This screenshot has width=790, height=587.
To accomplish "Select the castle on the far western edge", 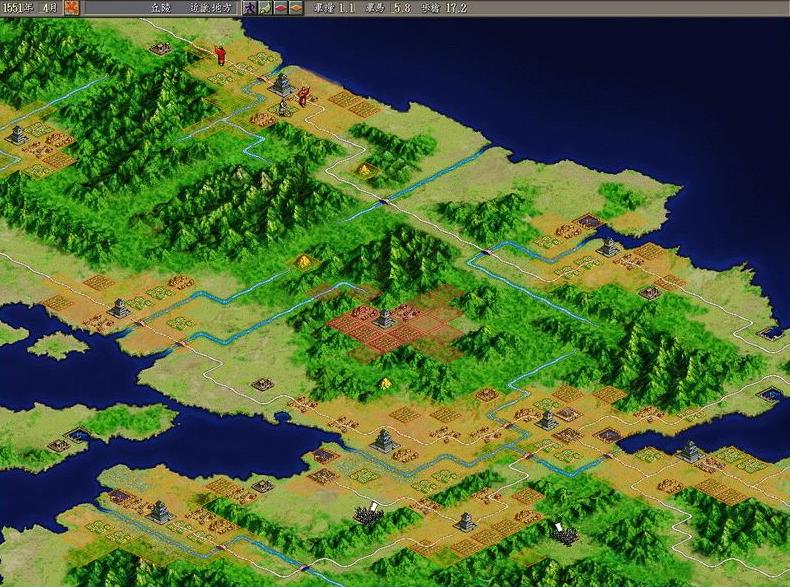I will (x=18, y=135).
